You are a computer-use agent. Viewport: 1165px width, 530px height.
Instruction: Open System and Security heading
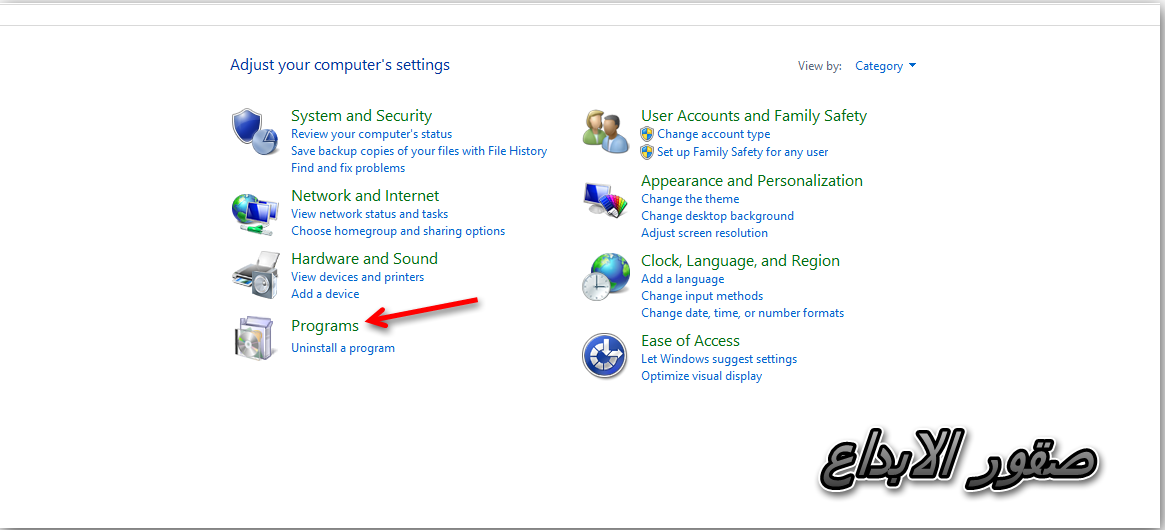coord(361,116)
